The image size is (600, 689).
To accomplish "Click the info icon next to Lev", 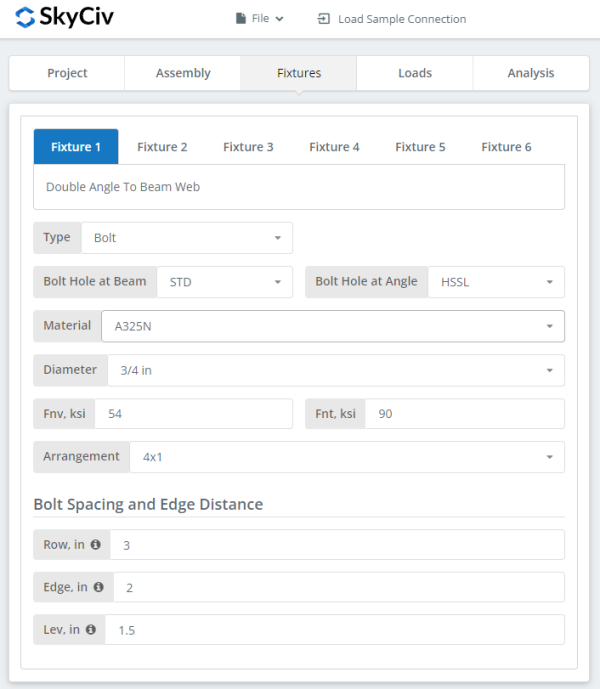I will click(91, 630).
